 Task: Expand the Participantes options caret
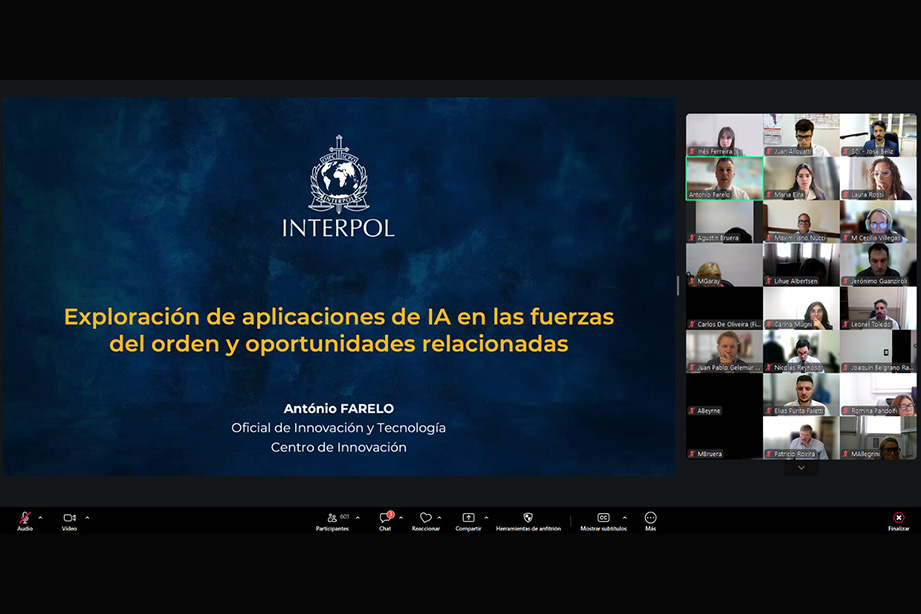[x=358, y=517]
